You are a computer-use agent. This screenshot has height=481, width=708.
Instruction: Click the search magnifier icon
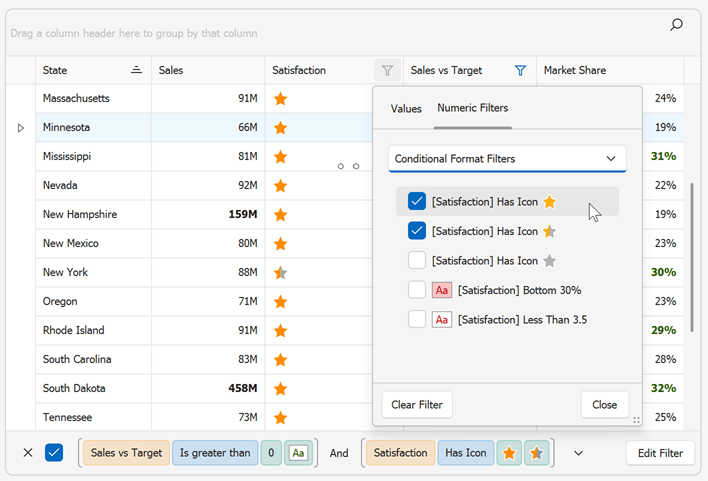point(677,25)
